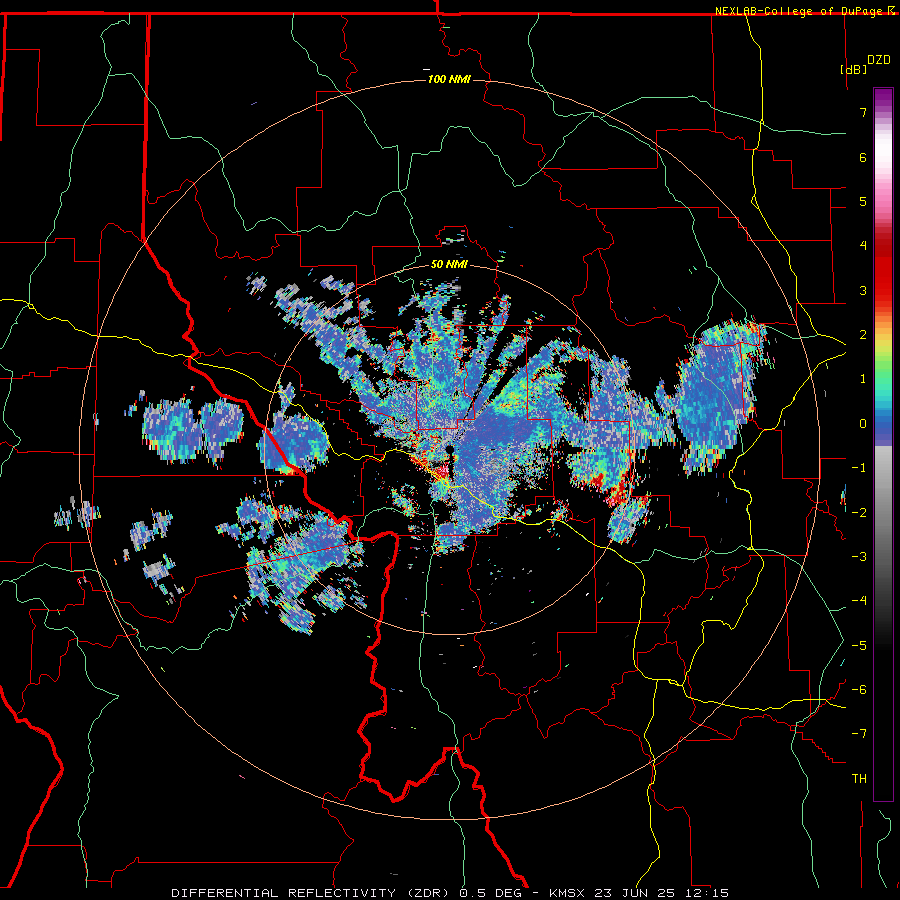Click the -7 value on the dB scale
The width and height of the screenshot is (900, 900).
(x=859, y=734)
